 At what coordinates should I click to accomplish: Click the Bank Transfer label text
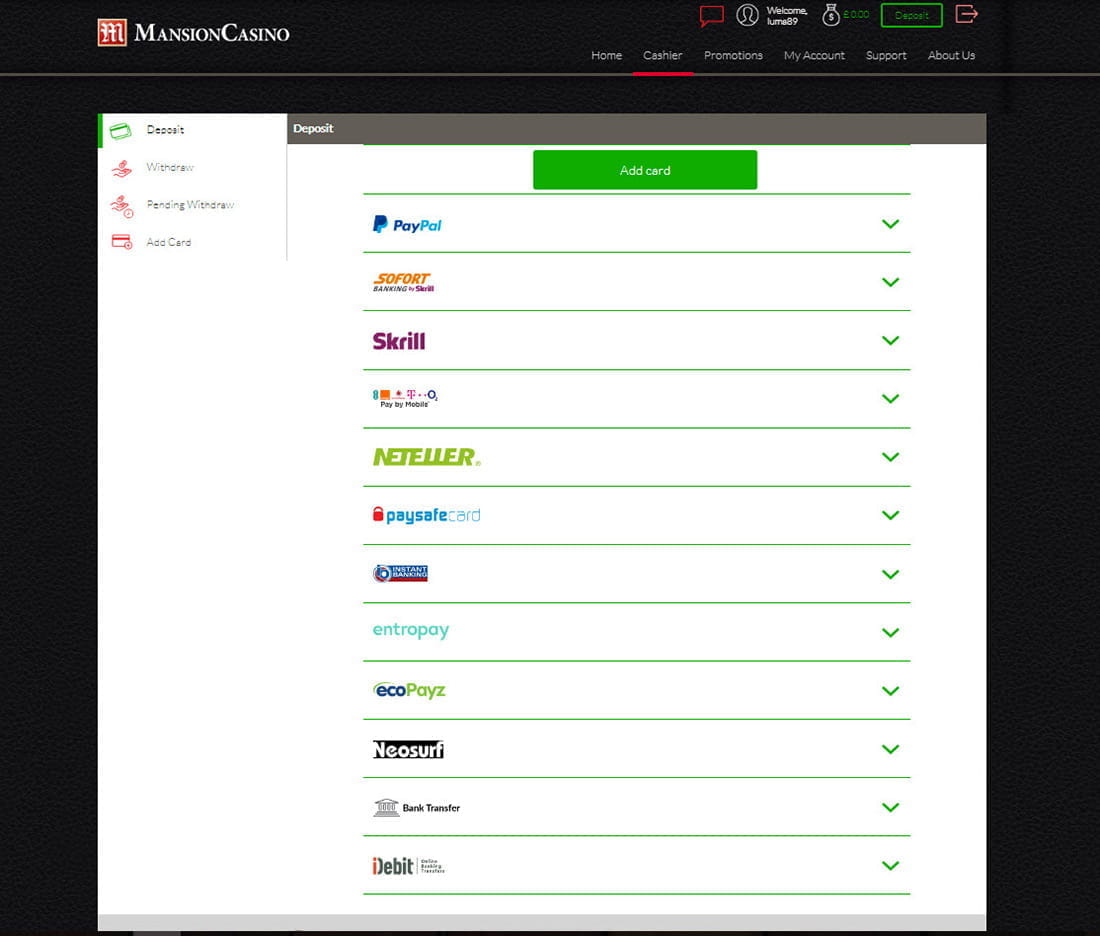point(431,808)
